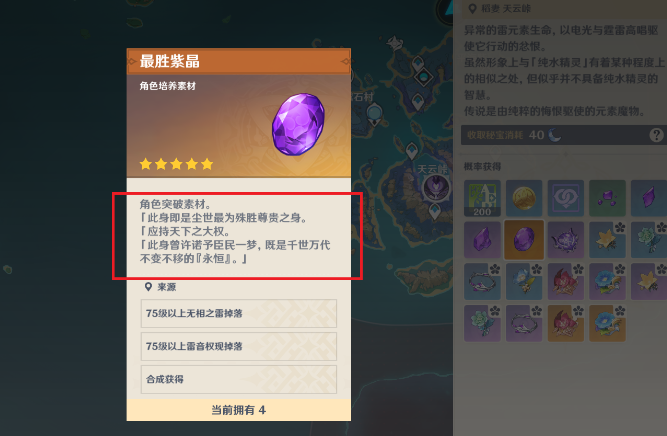Click the diamond-shaped domain map marker
This screenshot has width=667, height=436.
pos(424,77)
